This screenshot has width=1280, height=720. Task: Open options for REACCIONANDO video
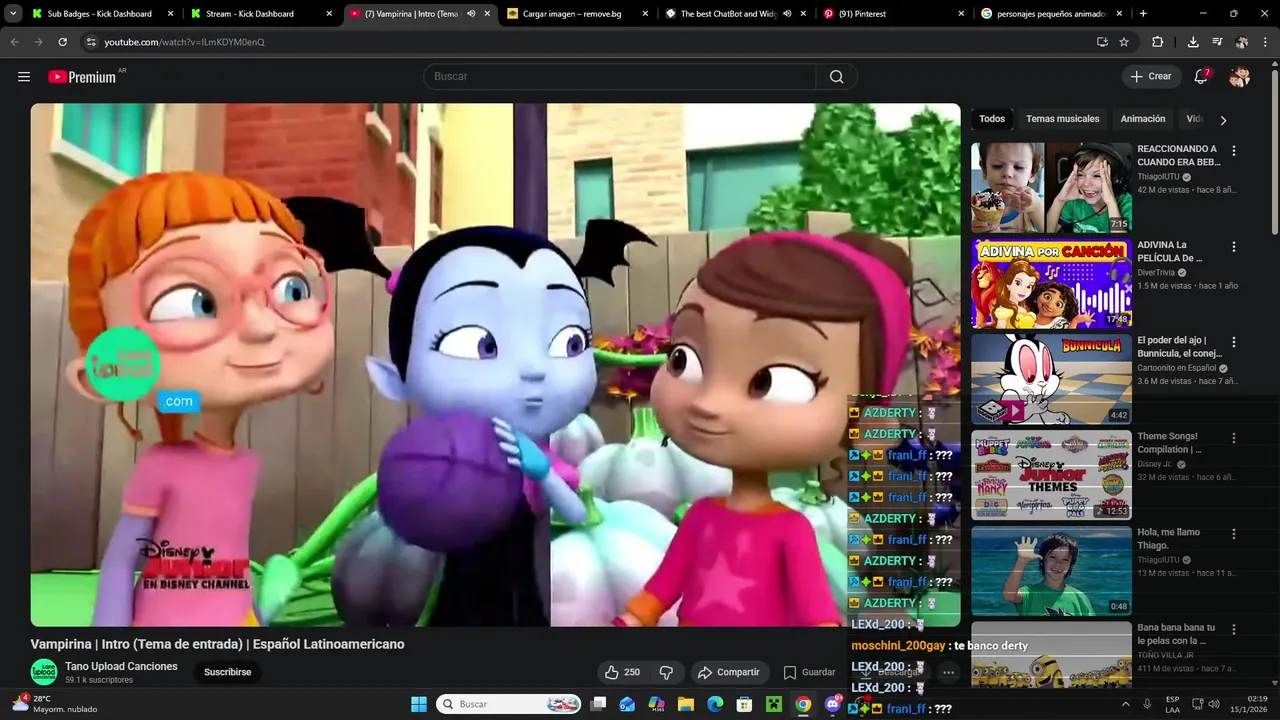(x=1234, y=151)
